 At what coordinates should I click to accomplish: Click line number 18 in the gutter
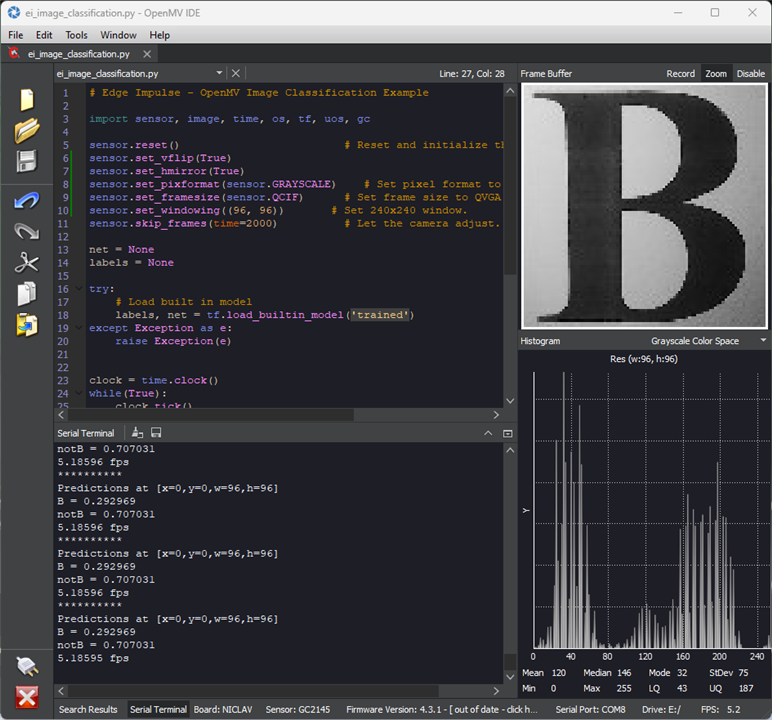pos(63,315)
